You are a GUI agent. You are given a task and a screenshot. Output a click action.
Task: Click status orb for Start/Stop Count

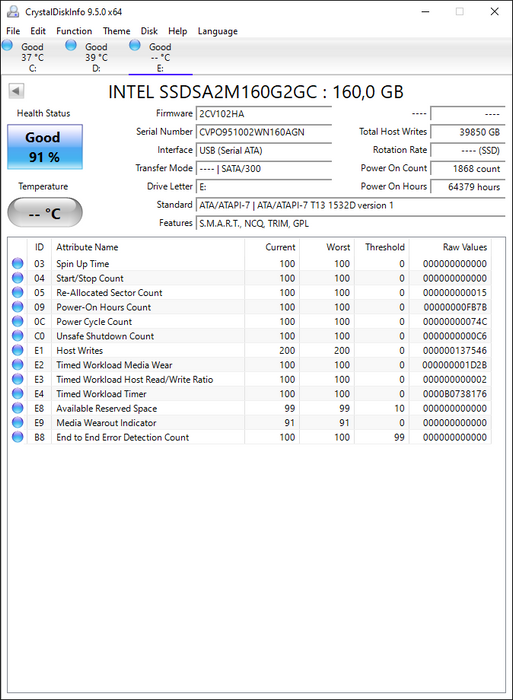tap(17, 278)
